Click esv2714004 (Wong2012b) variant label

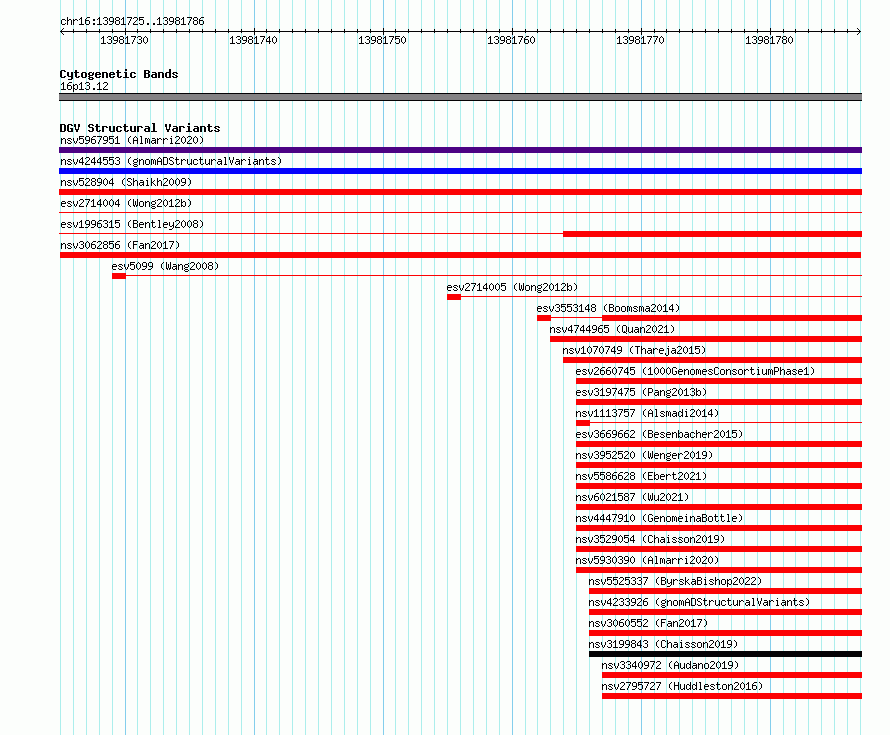[126, 203]
